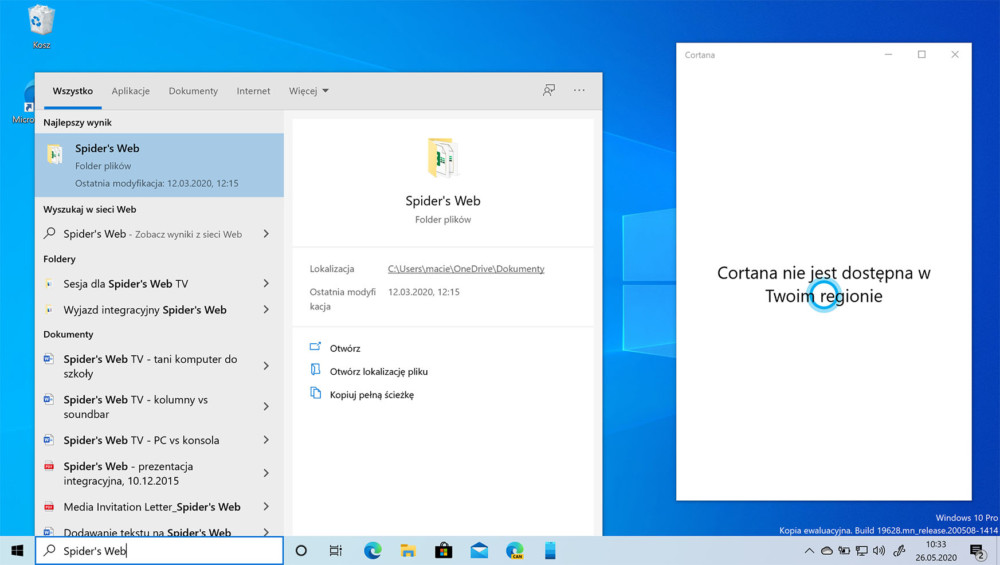Click the Cortana listening ring in Cortana window
This screenshot has width=1000, height=565.
823,295
